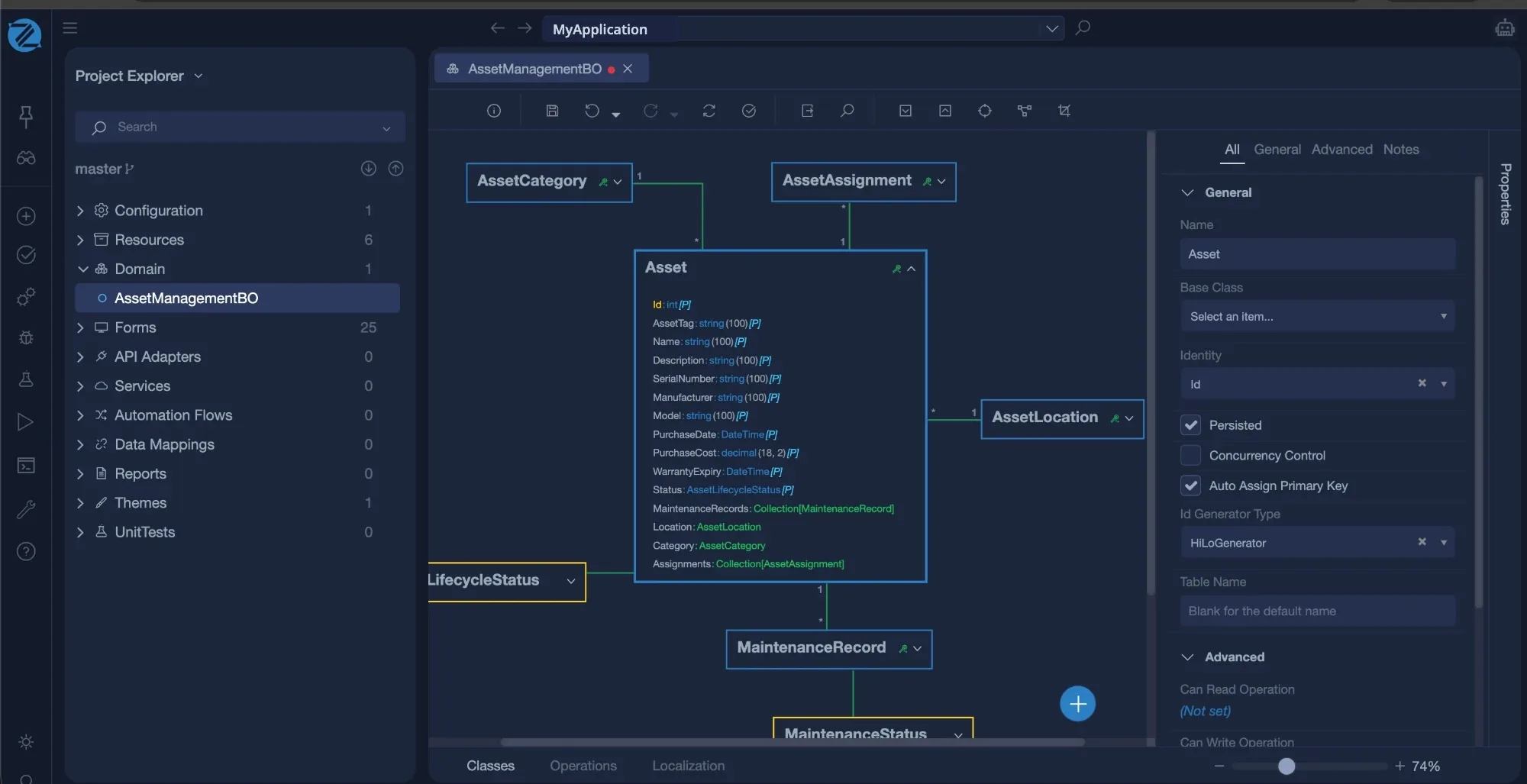Click the plus zoom-in button beside 74%
This screenshot has width=1527, height=784.
tap(1399, 766)
